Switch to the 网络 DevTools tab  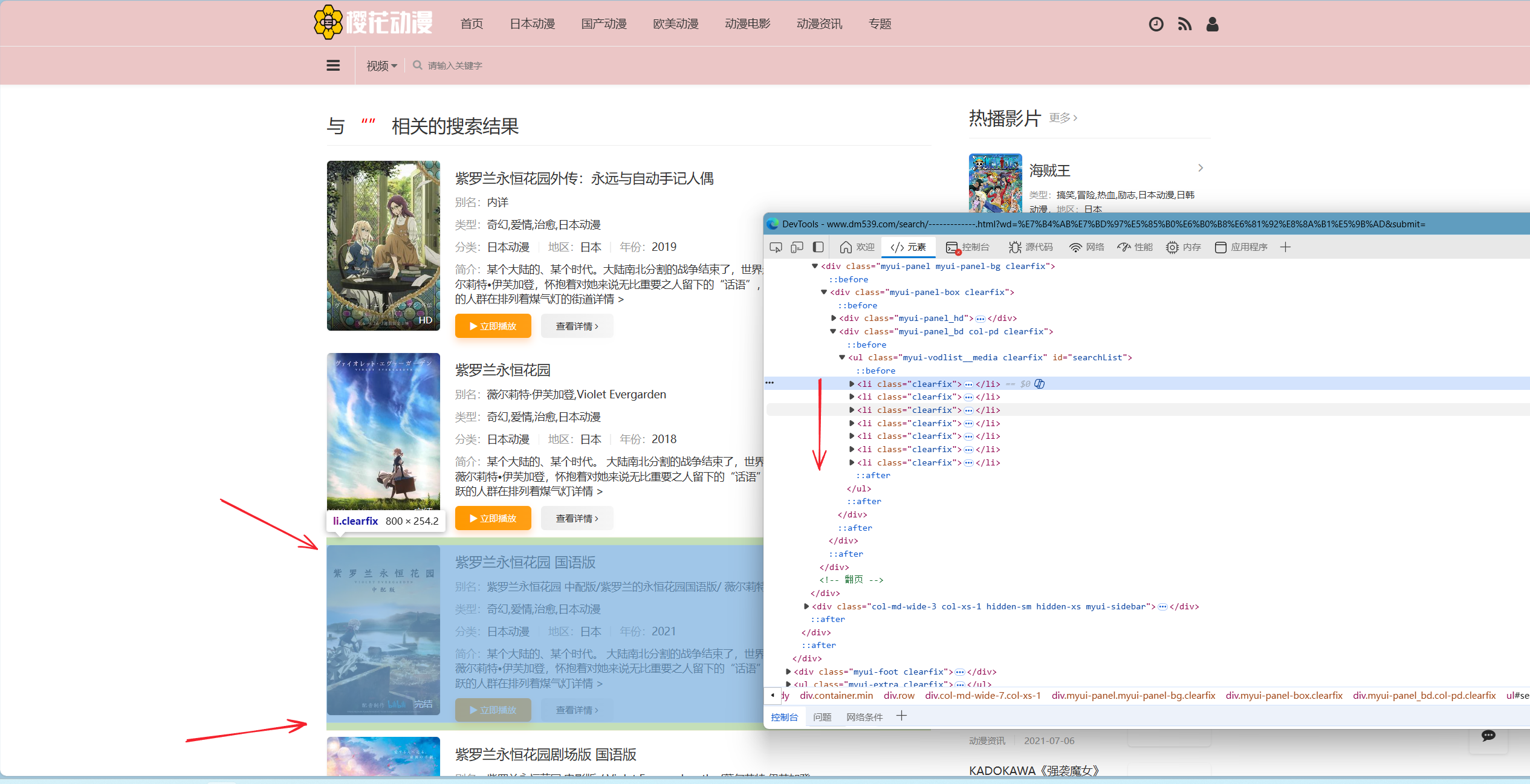pos(1087,247)
